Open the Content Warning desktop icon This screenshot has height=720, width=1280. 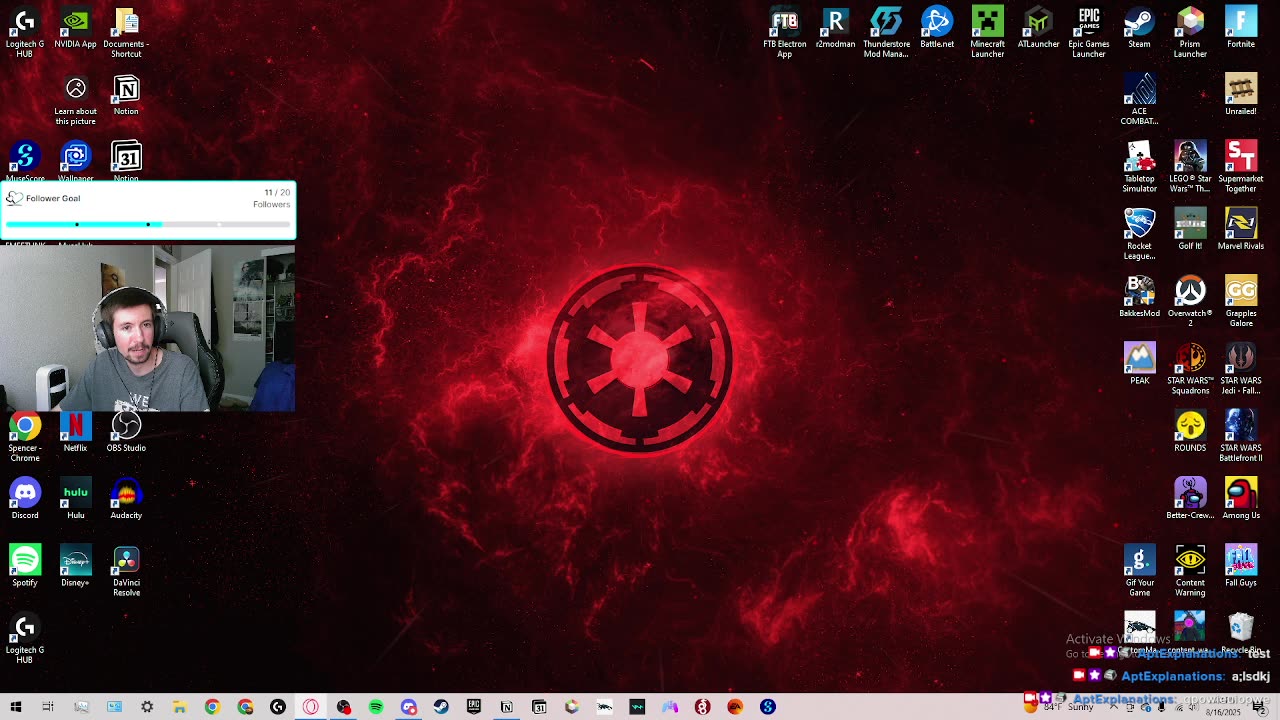click(1190, 571)
